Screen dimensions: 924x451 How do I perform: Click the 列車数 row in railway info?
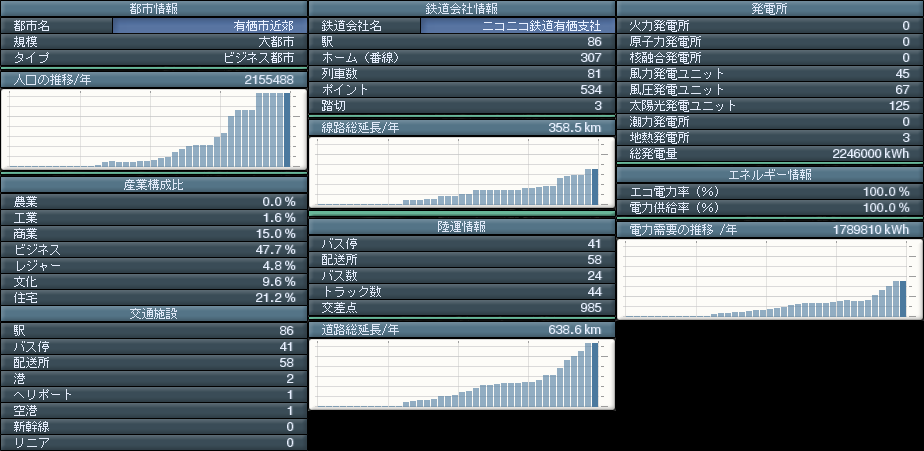[461, 74]
